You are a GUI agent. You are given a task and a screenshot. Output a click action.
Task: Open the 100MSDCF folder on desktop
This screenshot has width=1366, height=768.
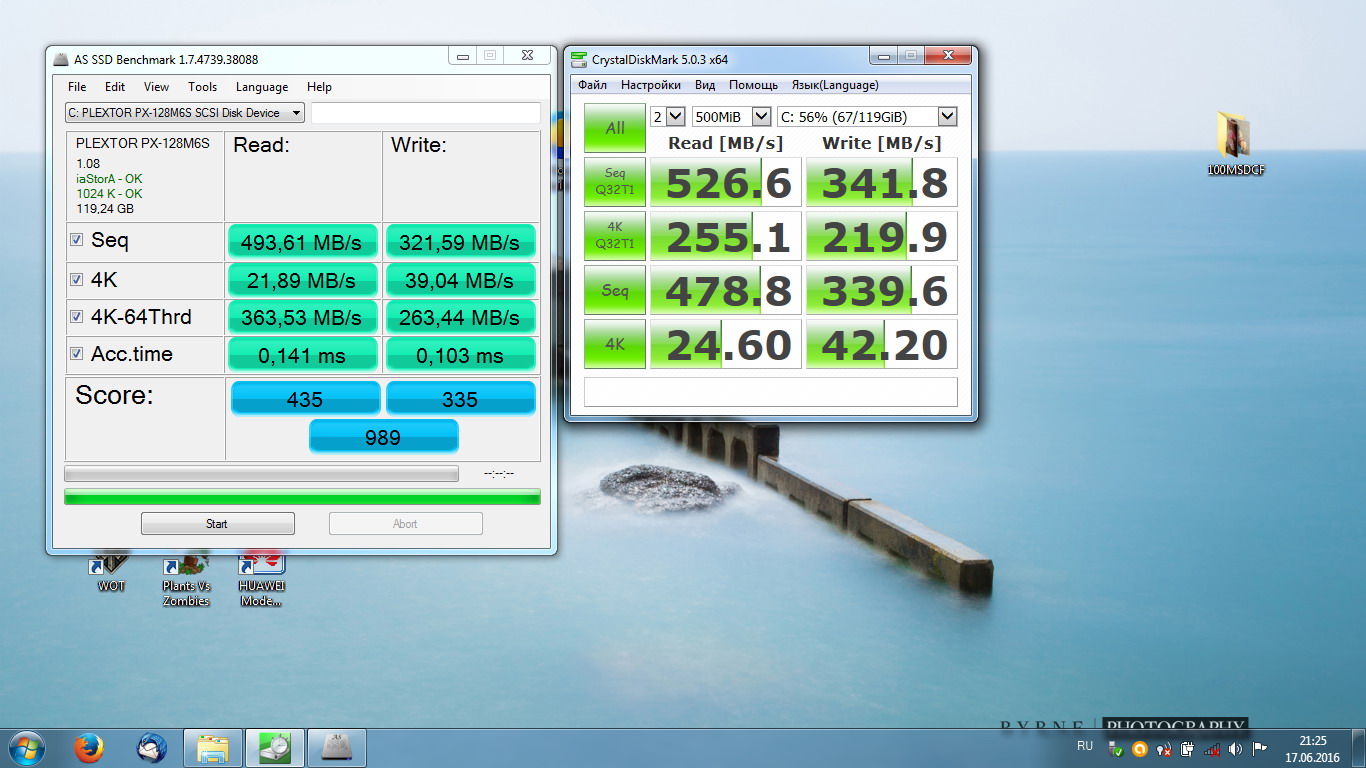(1235, 145)
